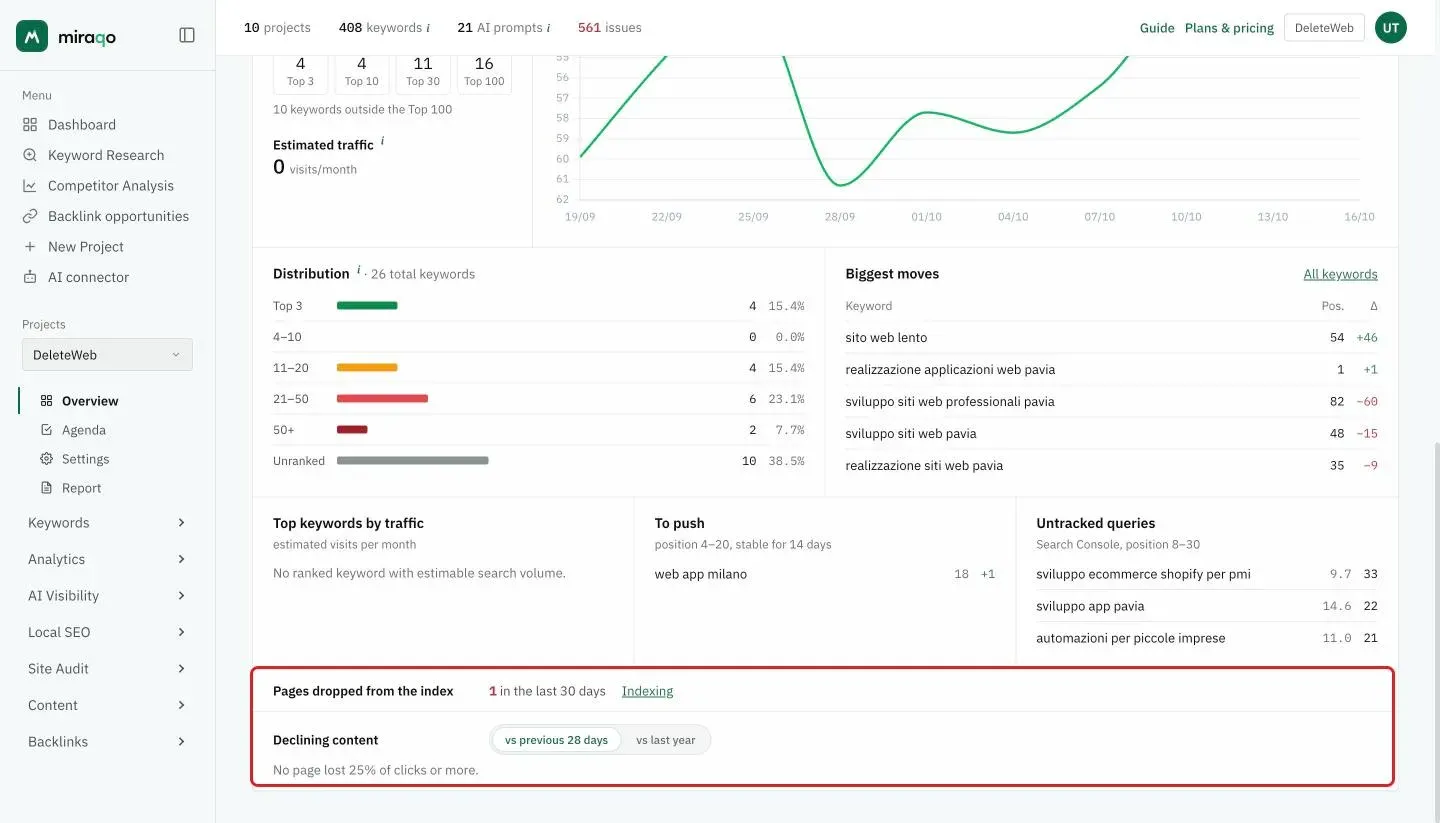Click the info icon beside Distribution
1440x823 pixels.
point(358,271)
